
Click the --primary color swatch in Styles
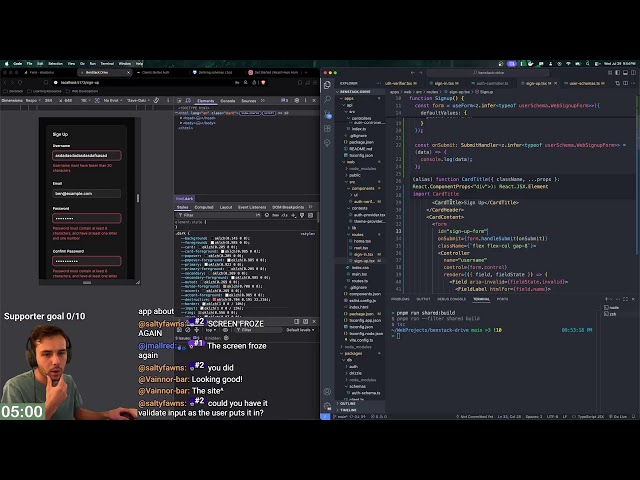coord(206,264)
